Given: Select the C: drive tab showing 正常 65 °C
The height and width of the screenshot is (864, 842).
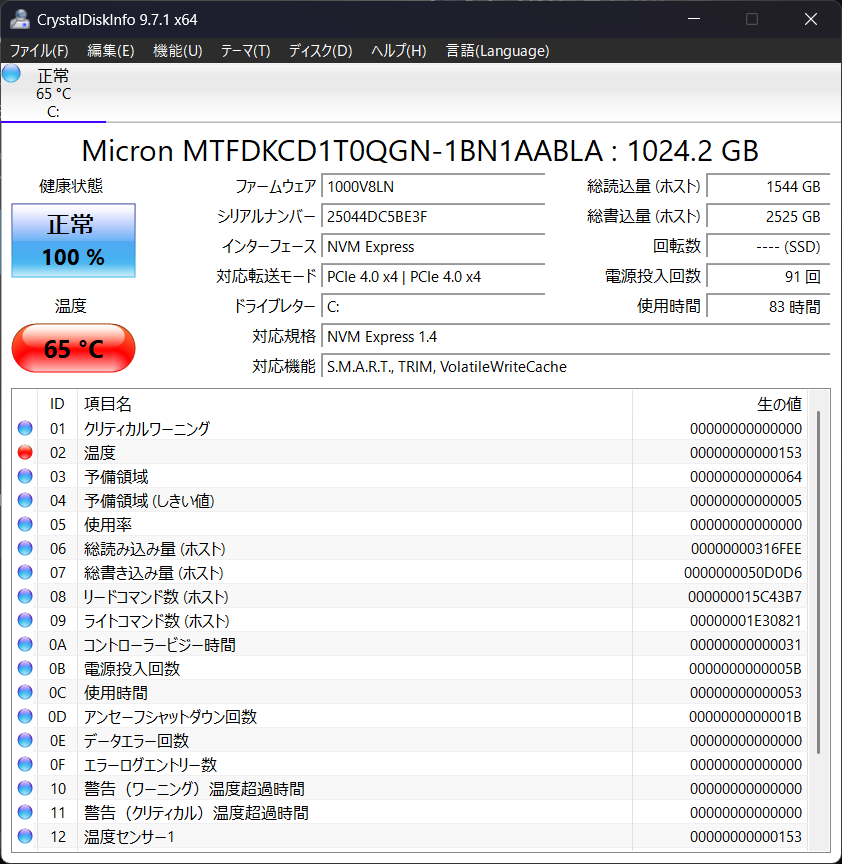Looking at the screenshot, I should point(53,93).
